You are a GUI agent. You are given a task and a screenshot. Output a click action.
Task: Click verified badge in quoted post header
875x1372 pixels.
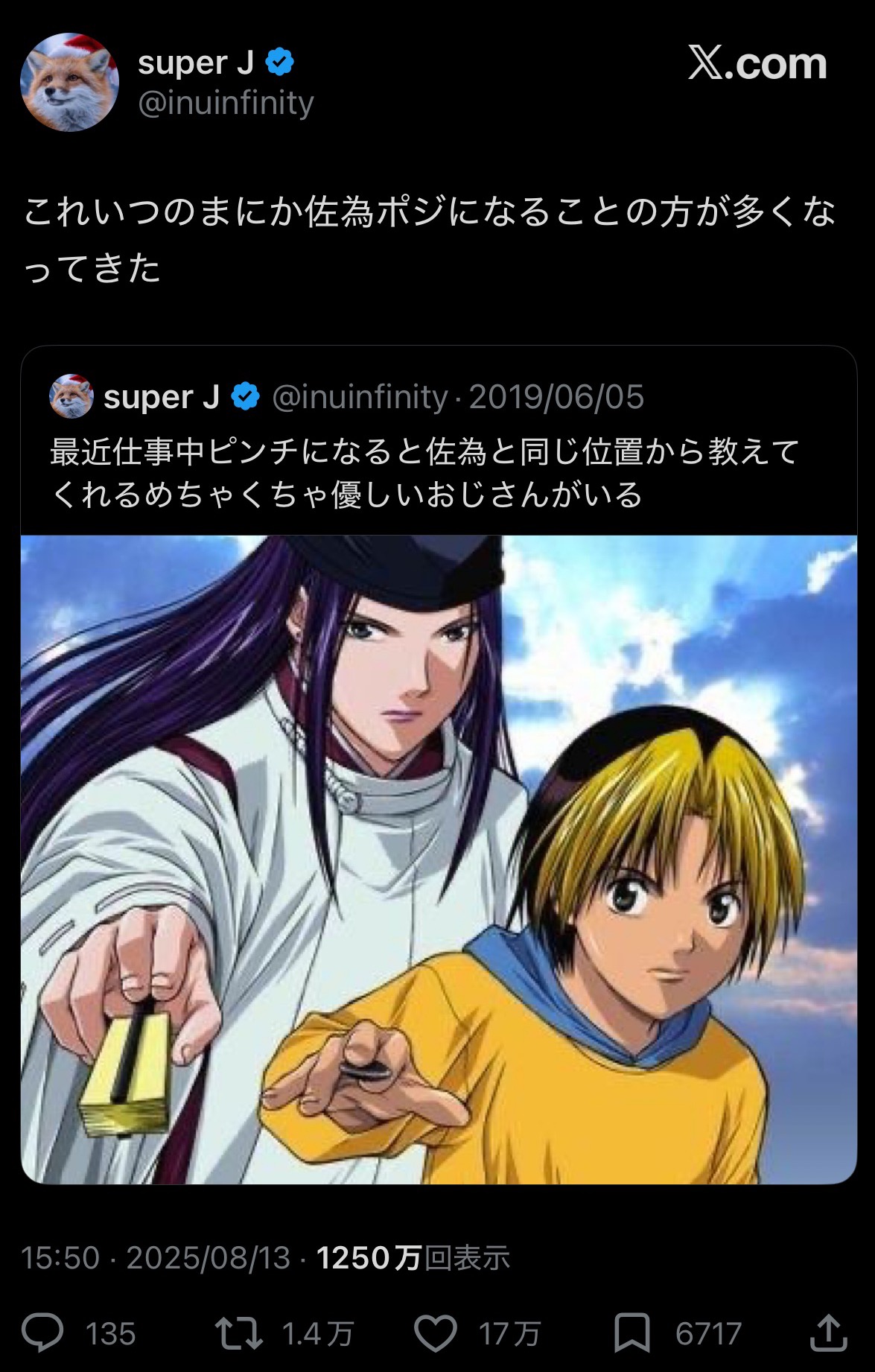(245, 396)
